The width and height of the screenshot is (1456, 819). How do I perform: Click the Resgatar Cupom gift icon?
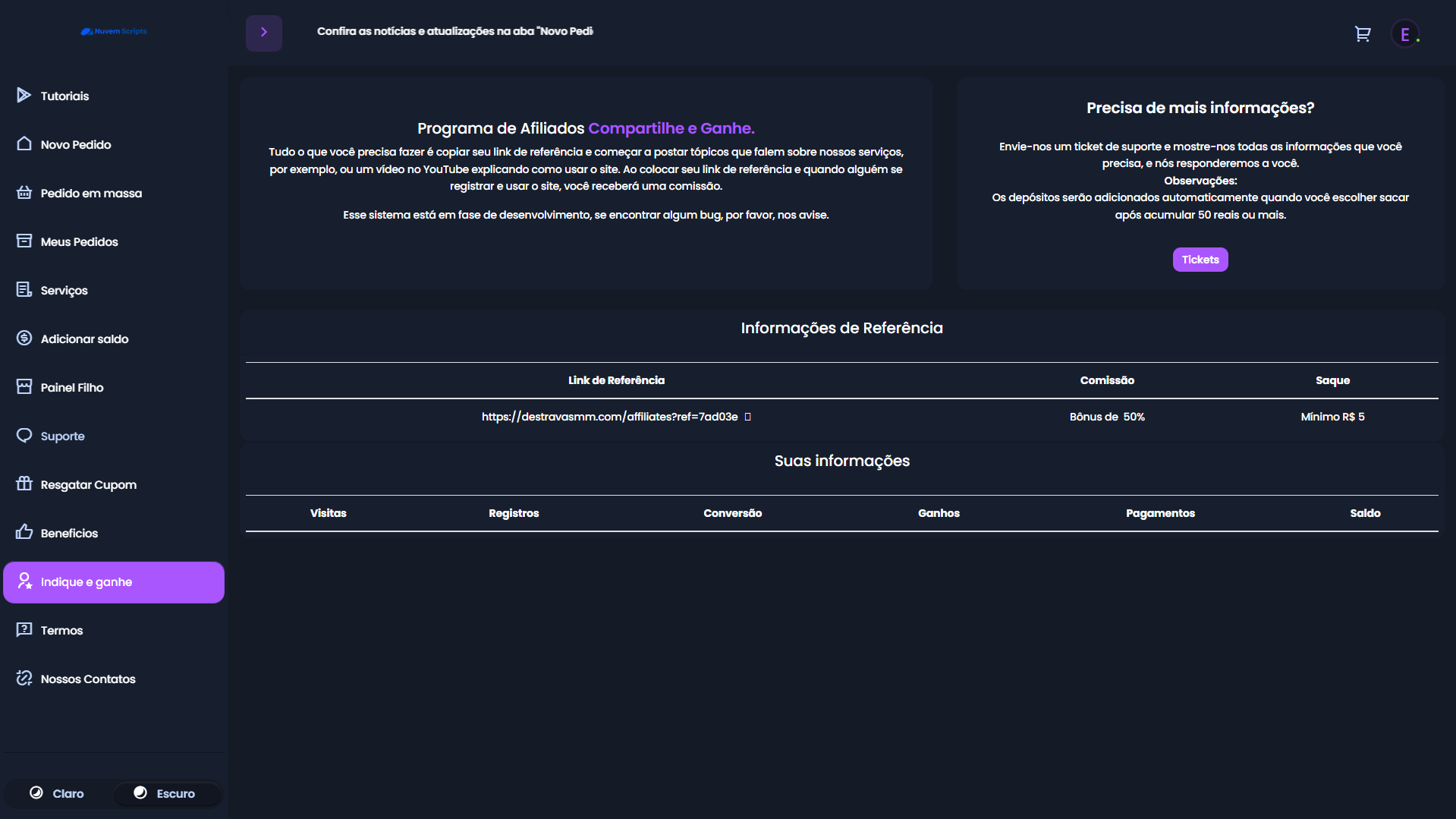click(24, 484)
